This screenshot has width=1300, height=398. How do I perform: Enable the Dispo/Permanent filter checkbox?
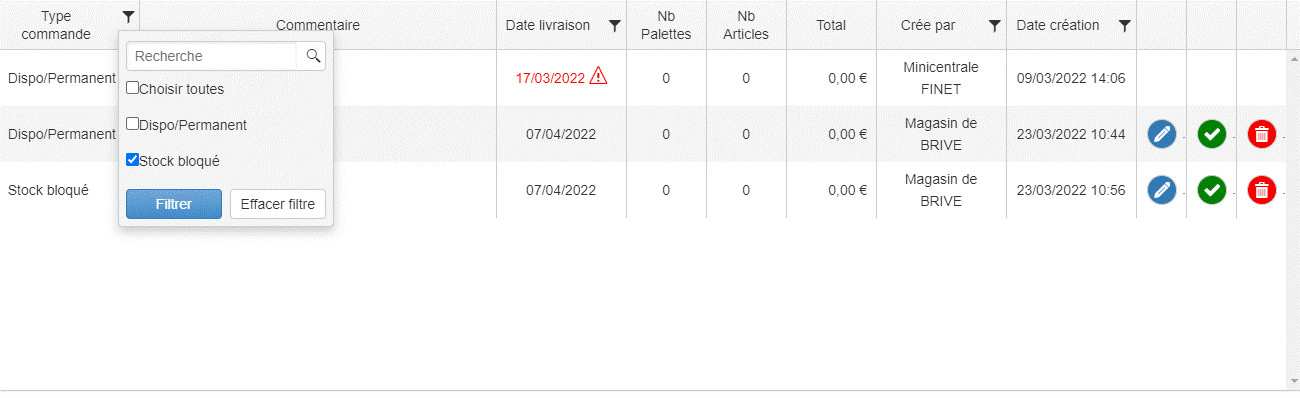click(133, 124)
